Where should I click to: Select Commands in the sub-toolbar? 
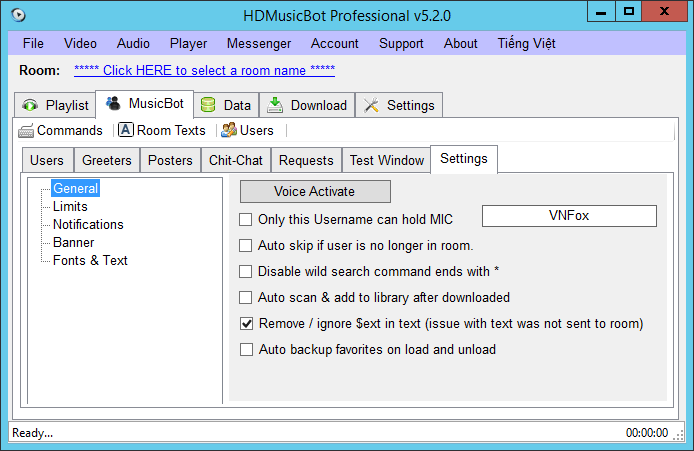(x=61, y=131)
